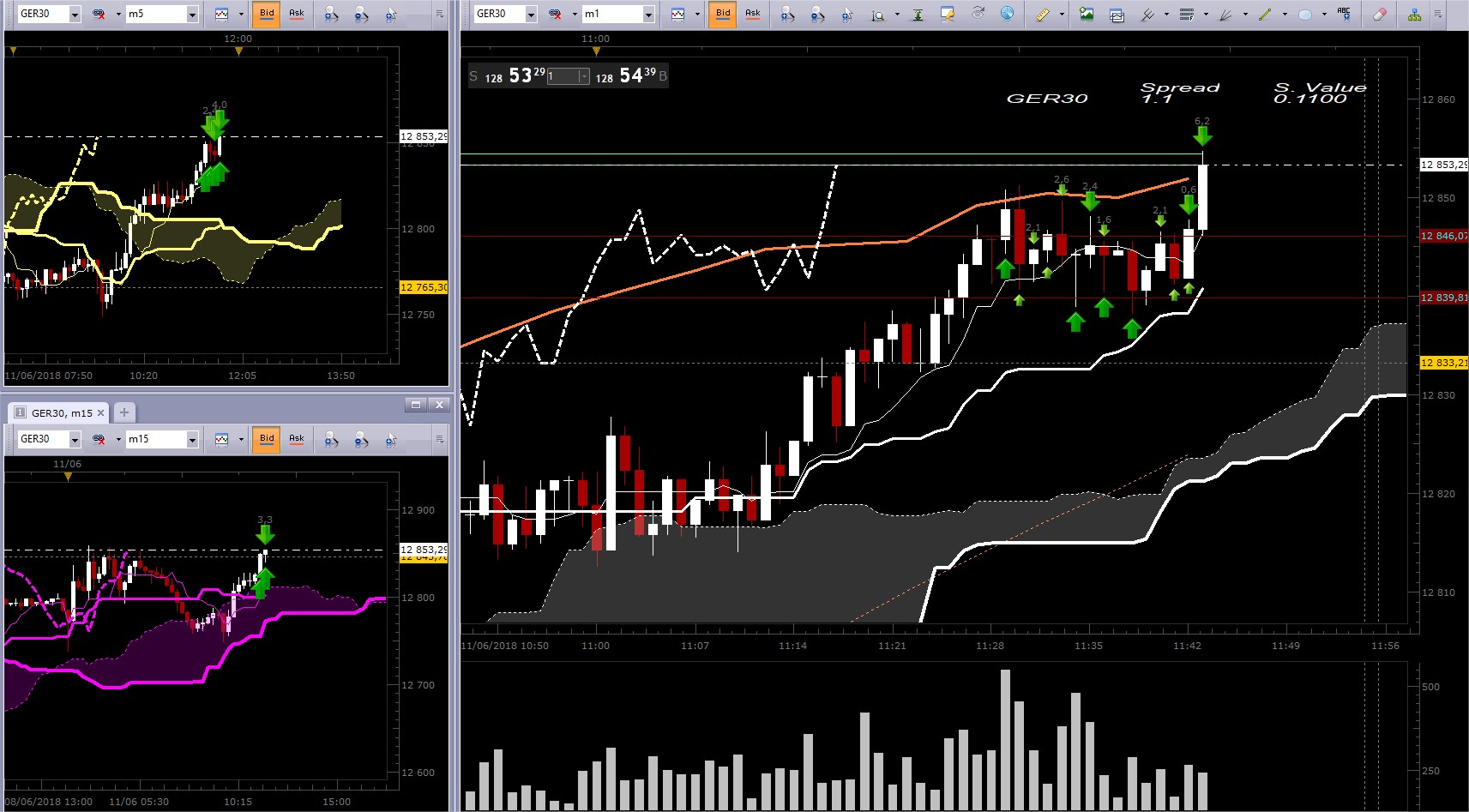Toggle Bid price in m15 chart
This screenshot has width=1469, height=812.
(x=267, y=439)
